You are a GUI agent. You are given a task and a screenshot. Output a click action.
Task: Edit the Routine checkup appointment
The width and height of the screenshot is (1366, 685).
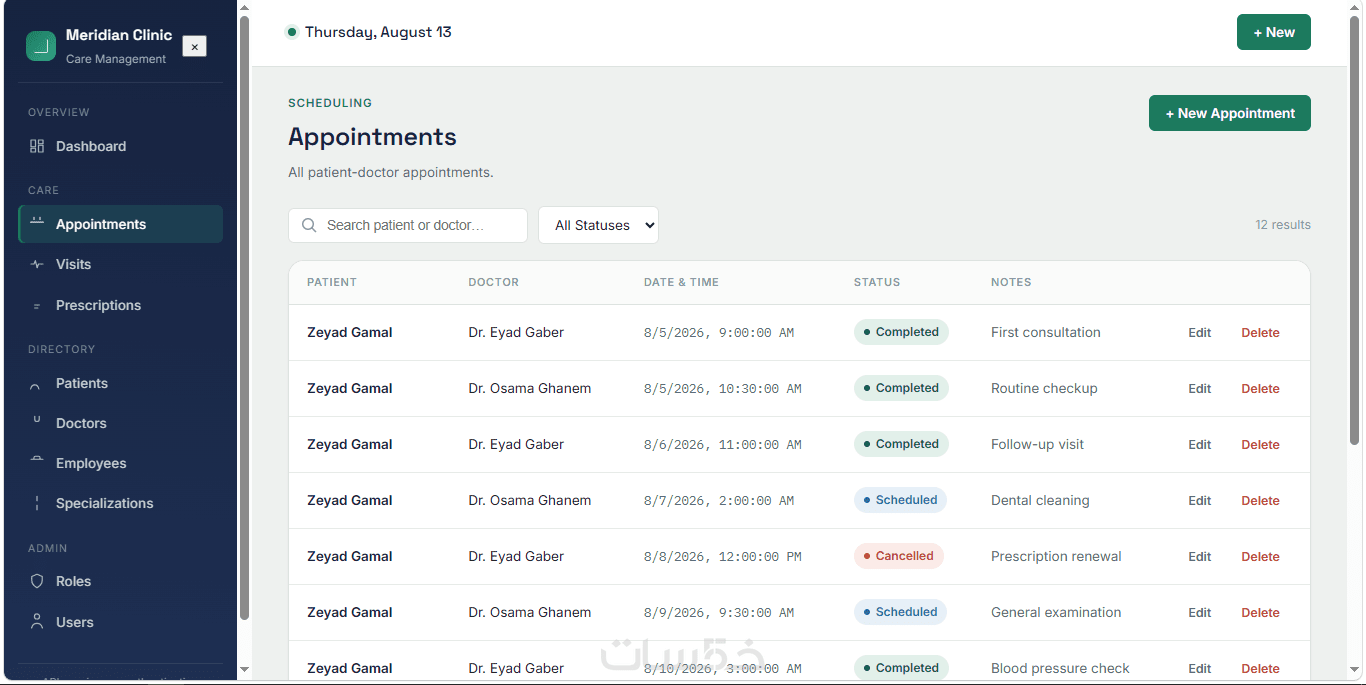1199,389
